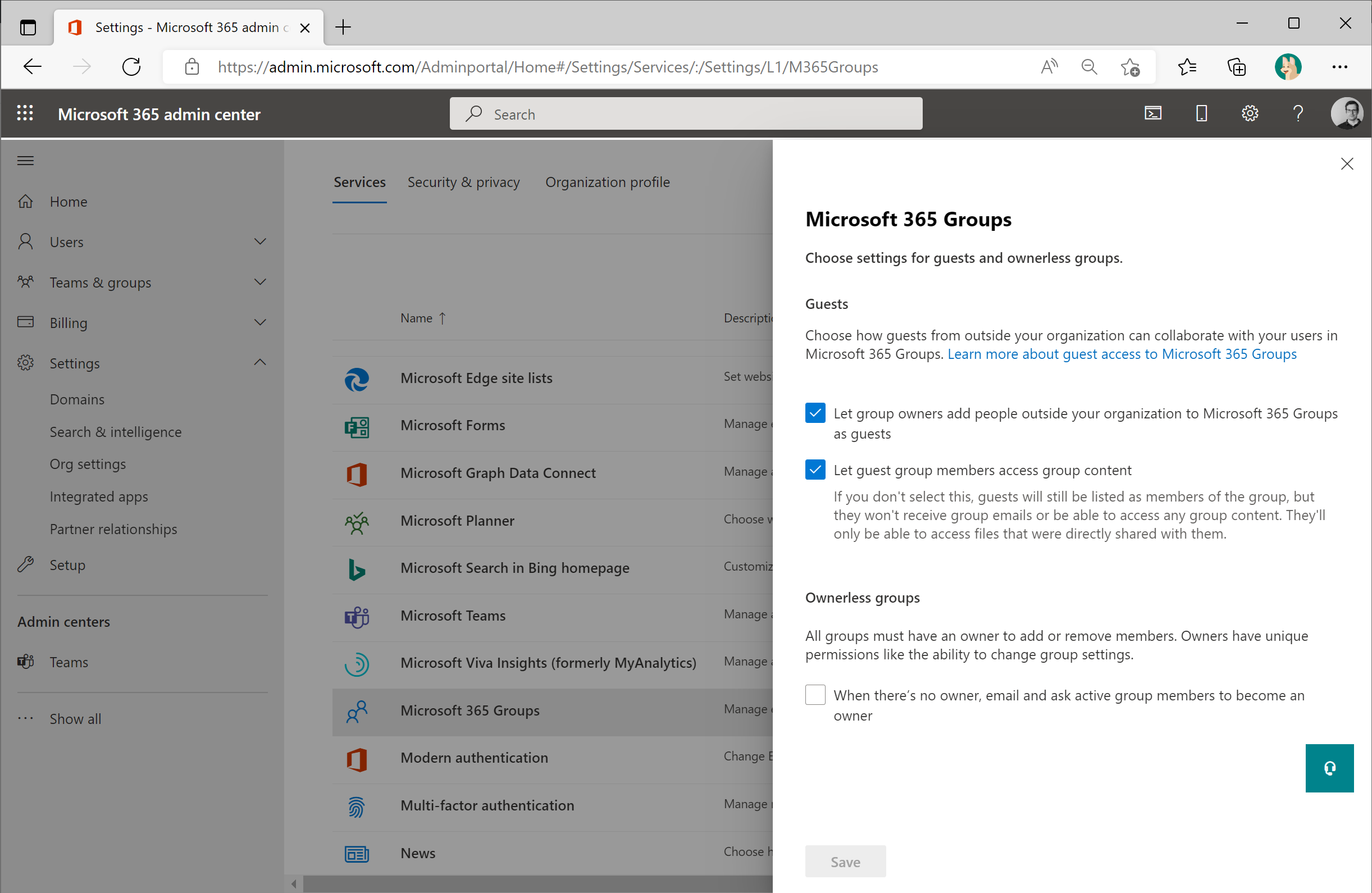Click the browser refresh icon

(131, 67)
